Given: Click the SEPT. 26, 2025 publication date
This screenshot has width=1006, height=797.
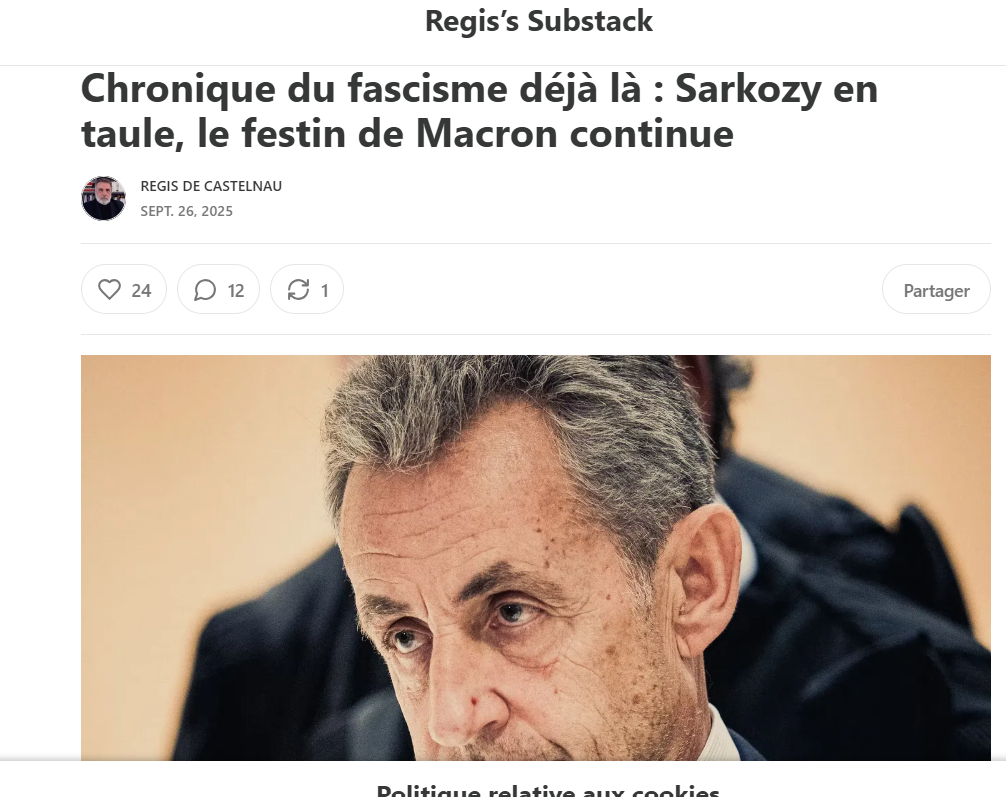Looking at the screenshot, I should [x=187, y=211].
